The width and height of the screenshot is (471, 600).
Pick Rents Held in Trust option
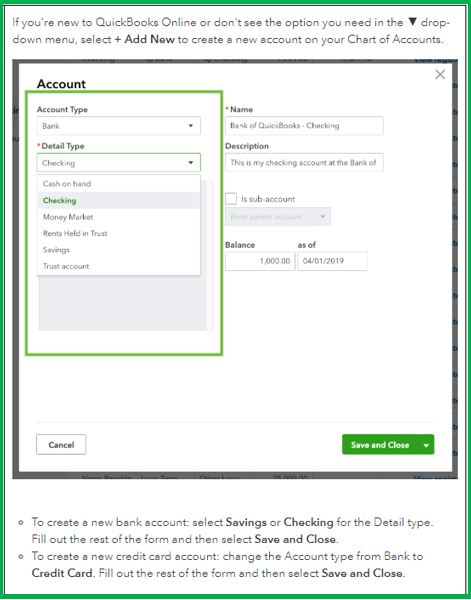119,233
